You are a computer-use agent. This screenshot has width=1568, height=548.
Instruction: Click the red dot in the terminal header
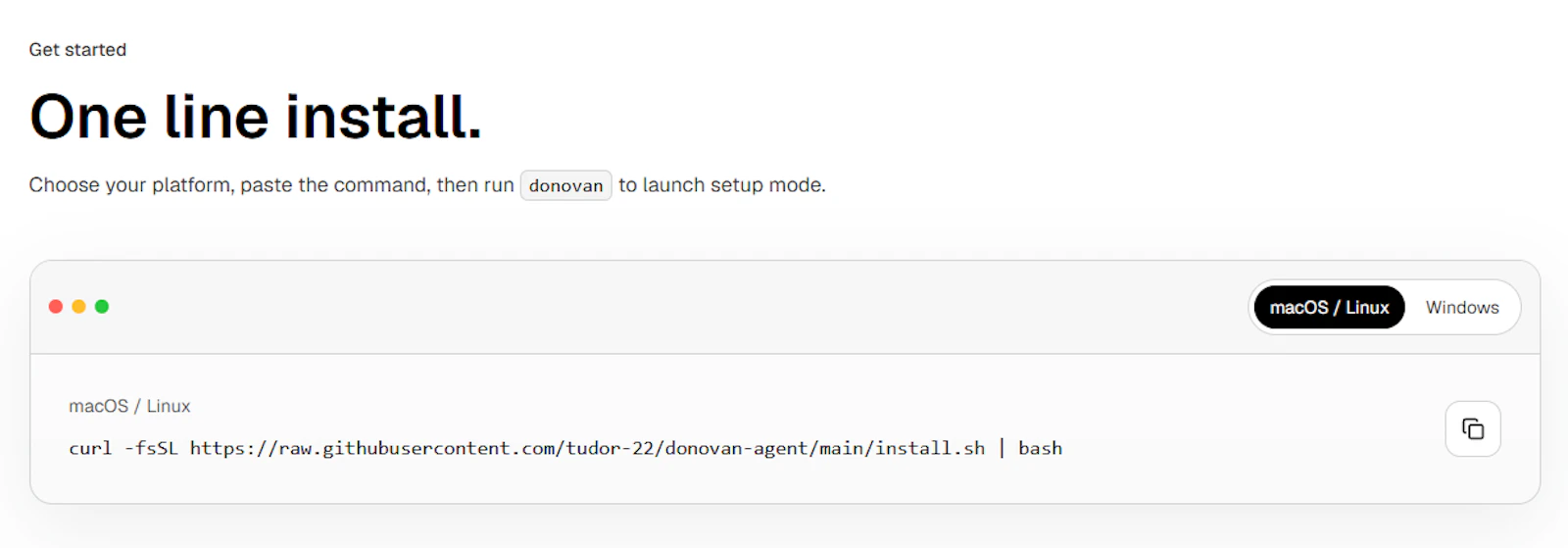pos(56,307)
